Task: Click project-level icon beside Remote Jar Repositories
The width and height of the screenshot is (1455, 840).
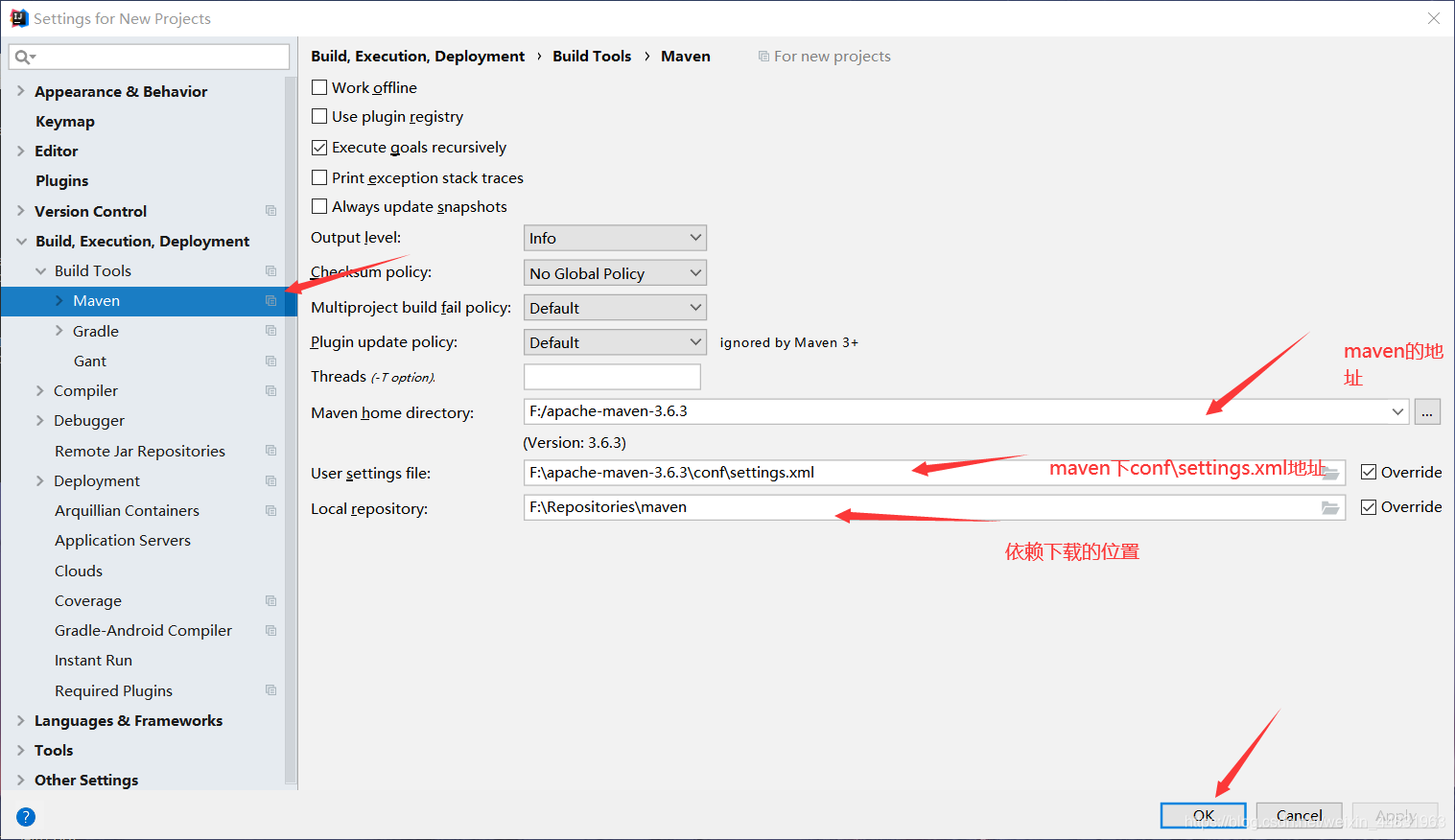Action: click(x=271, y=451)
